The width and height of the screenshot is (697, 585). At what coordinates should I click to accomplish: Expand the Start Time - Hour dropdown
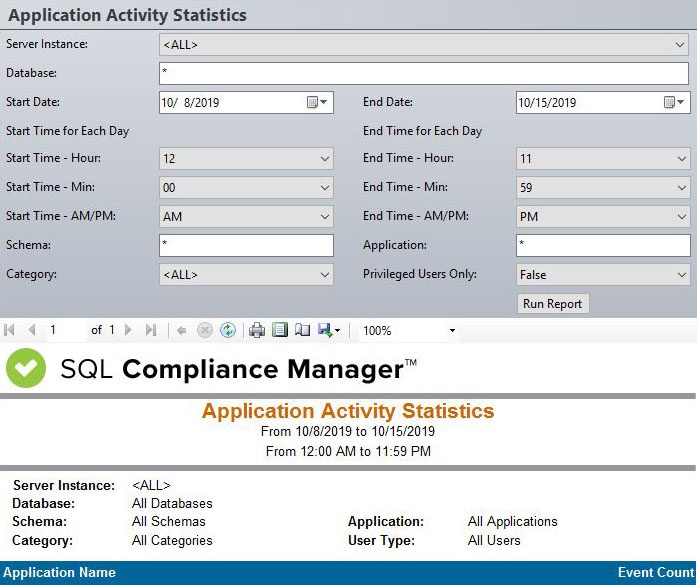(246, 159)
